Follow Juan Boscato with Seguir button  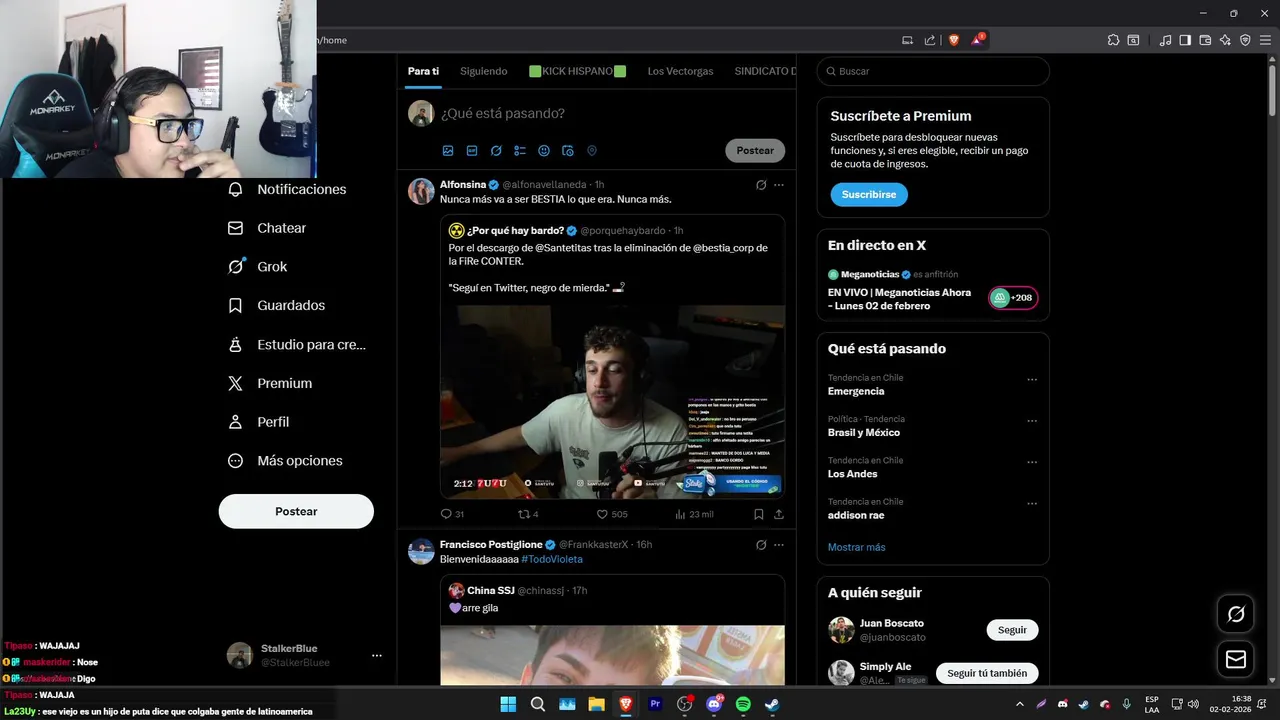[x=1012, y=630]
